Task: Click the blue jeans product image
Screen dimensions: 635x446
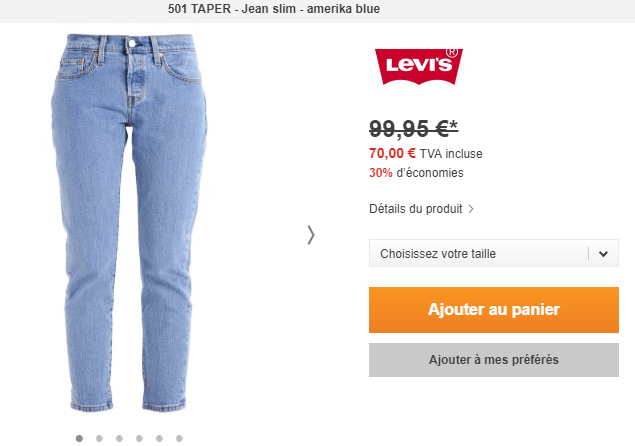Action: tap(129, 223)
